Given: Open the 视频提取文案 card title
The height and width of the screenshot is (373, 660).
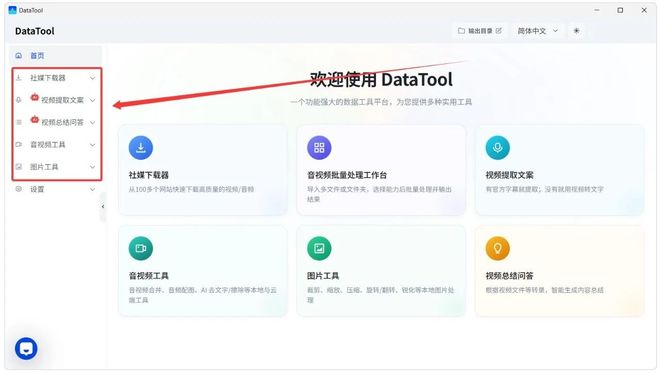Looking at the screenshot, I should point(509,175).
